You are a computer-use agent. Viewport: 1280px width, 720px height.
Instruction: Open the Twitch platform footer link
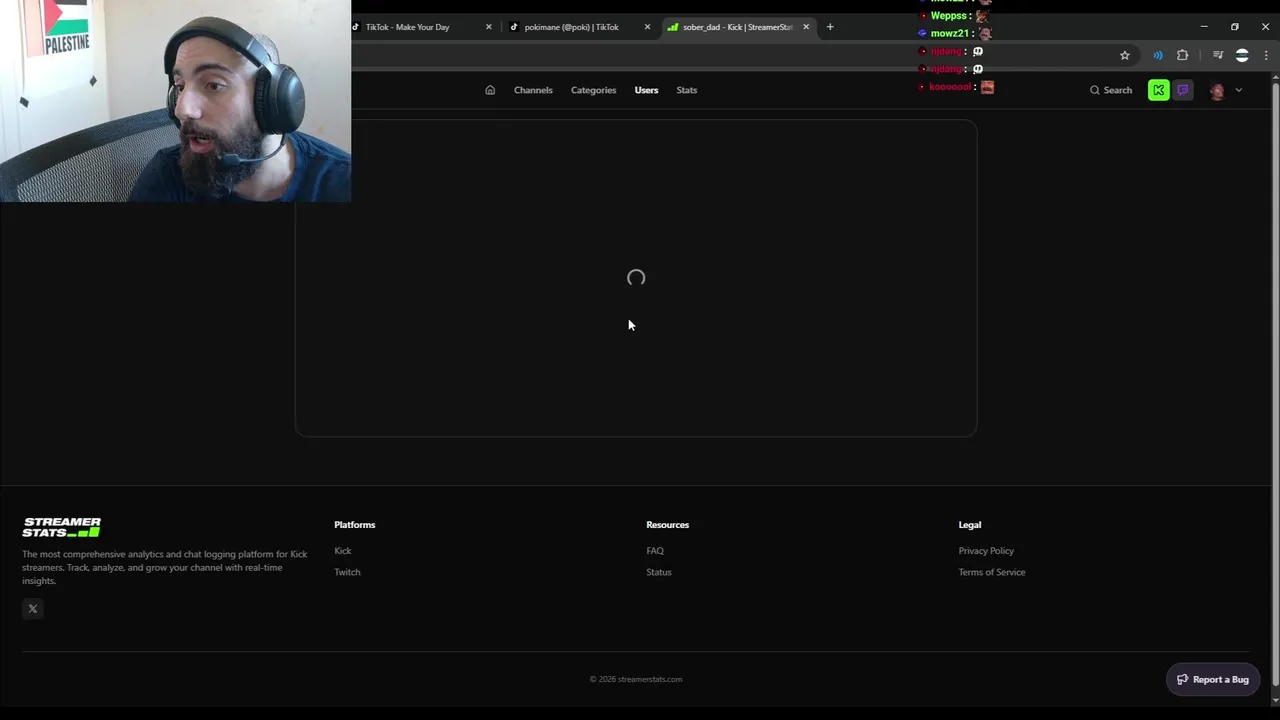(x=347, y=572)
